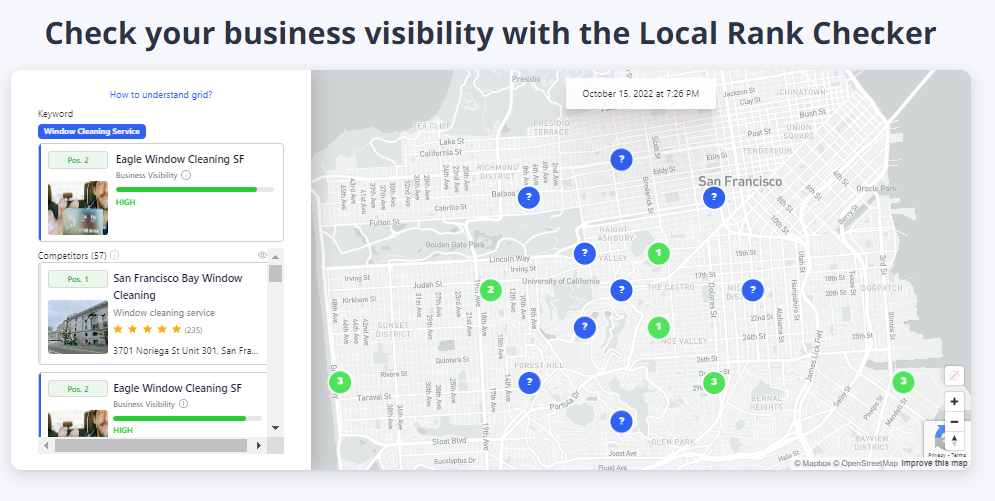Open the Mapbox attribution link
995x501 pixels.
pyautogui.click(x=812, y=464)
